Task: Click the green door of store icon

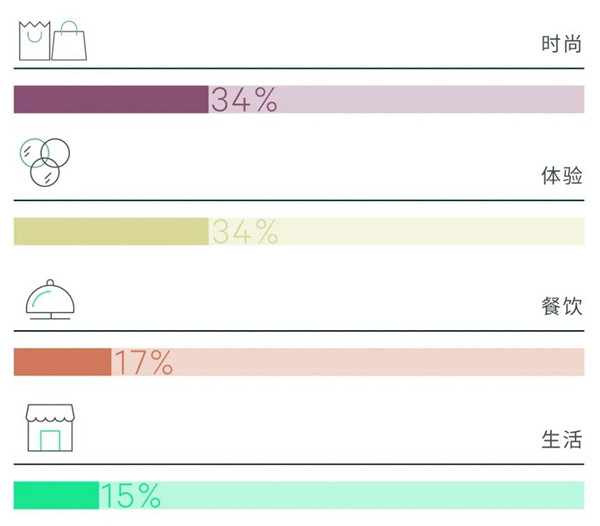Action: [x=50, y=440]
